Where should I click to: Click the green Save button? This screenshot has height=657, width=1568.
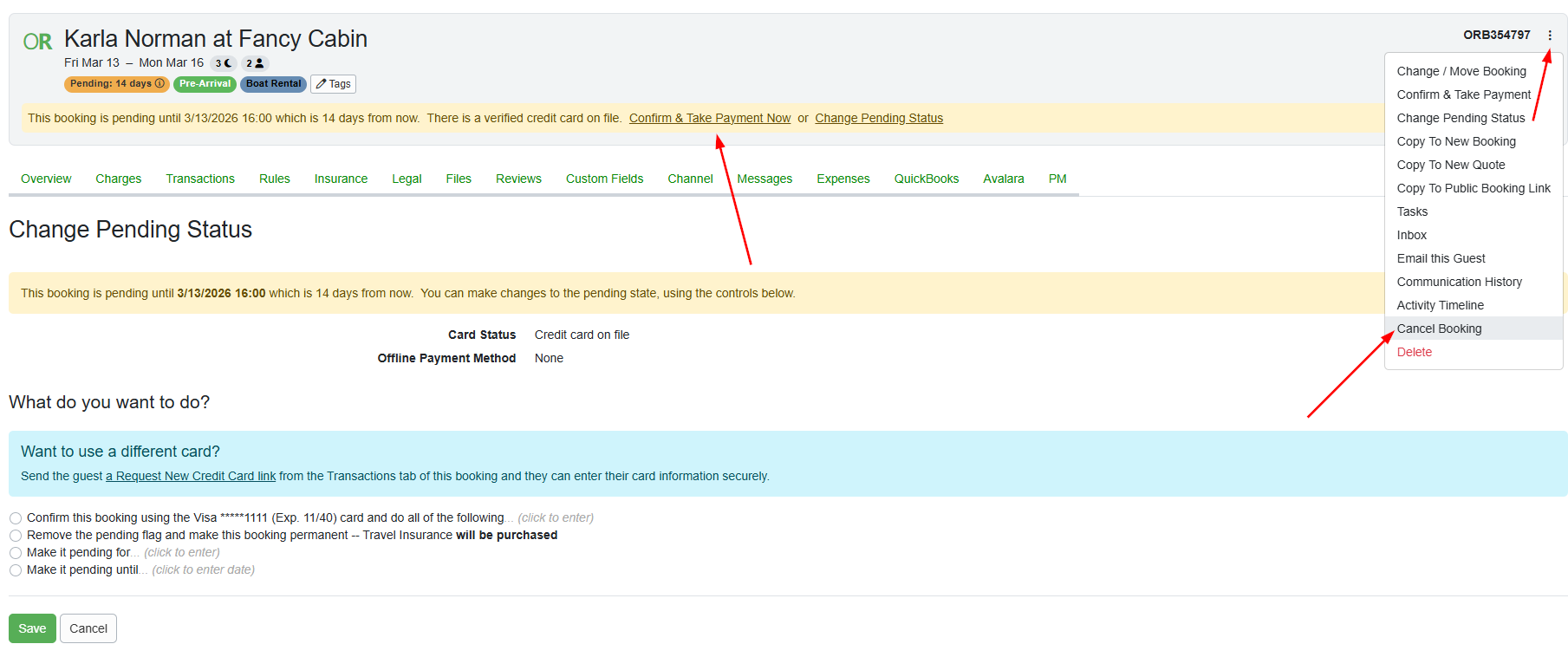(32, 628)
